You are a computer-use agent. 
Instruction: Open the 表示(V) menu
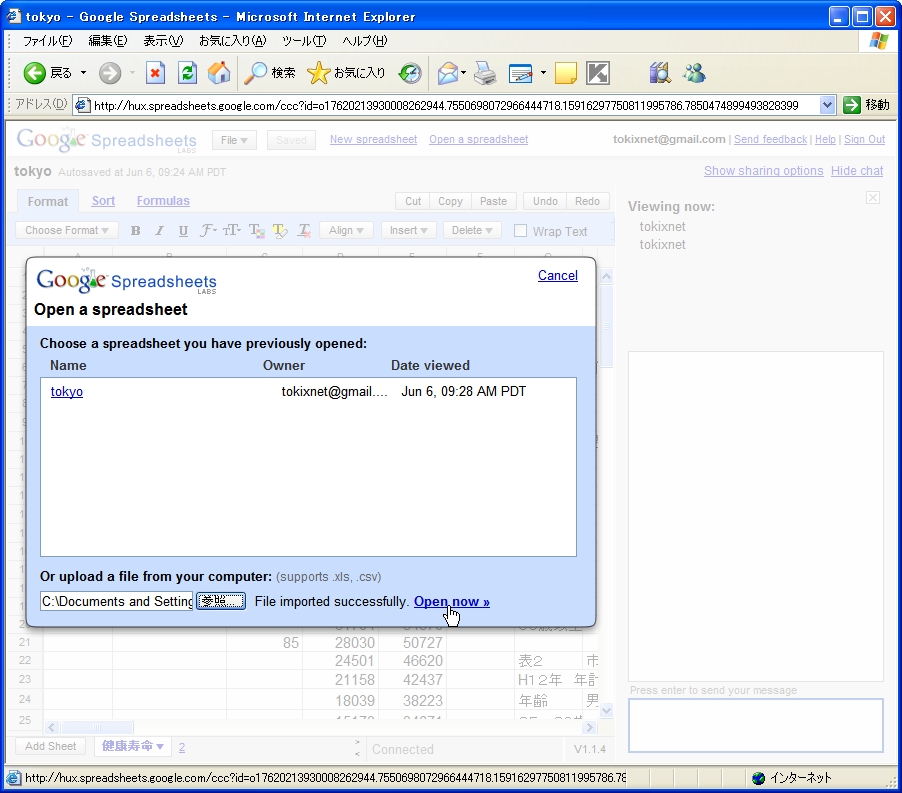click(x=163, y=41)
